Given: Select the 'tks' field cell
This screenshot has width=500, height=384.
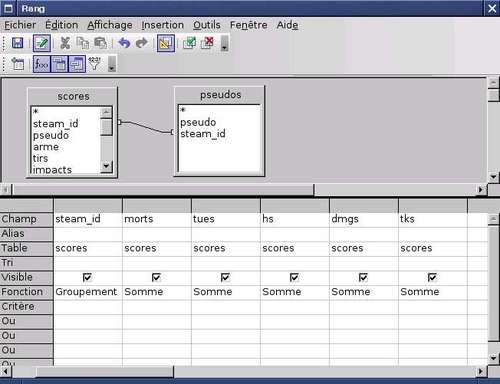Looking at the screenshot, I should (433, 219).
